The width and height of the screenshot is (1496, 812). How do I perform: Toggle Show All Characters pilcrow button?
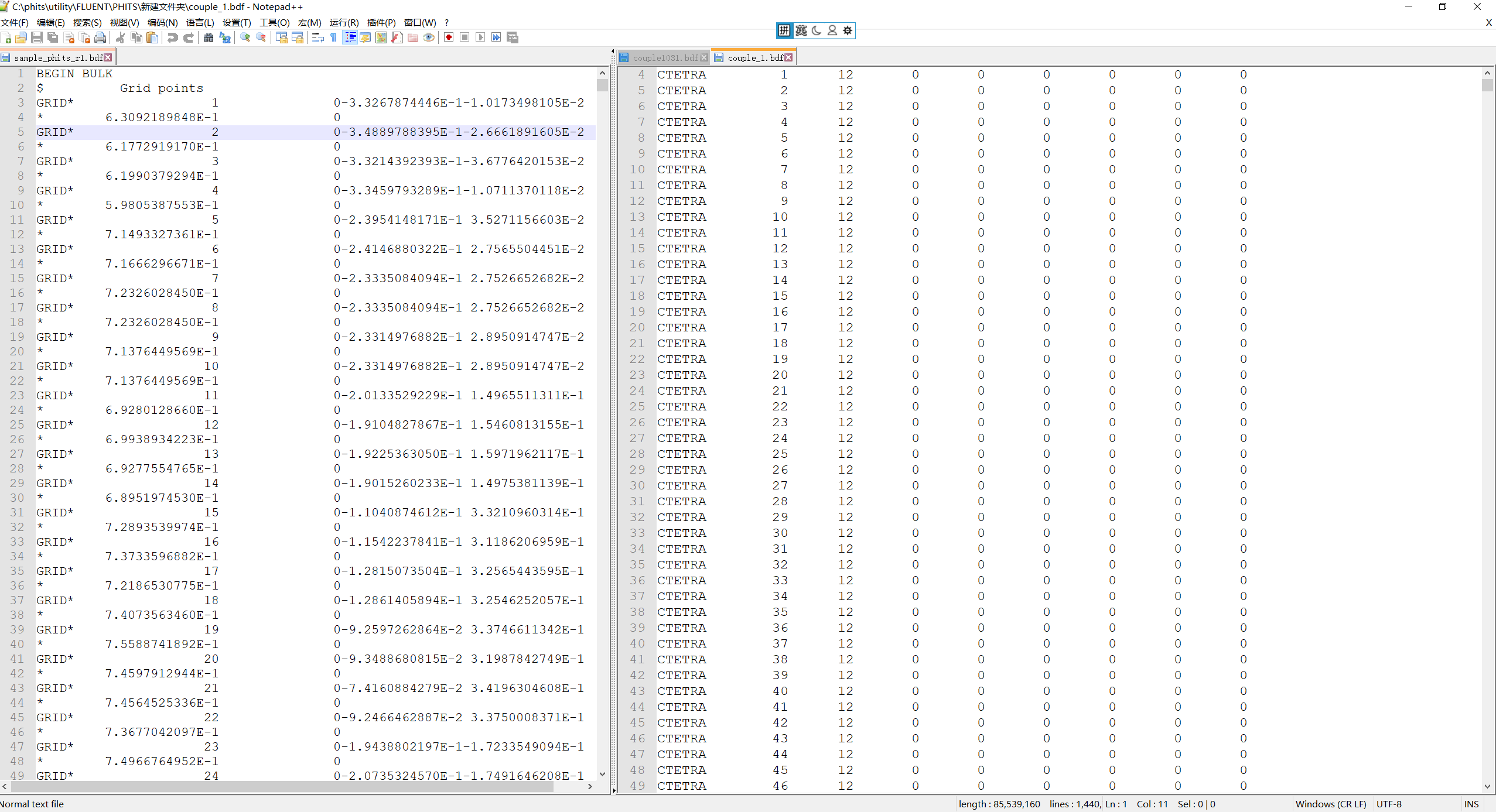click(333, 37)
